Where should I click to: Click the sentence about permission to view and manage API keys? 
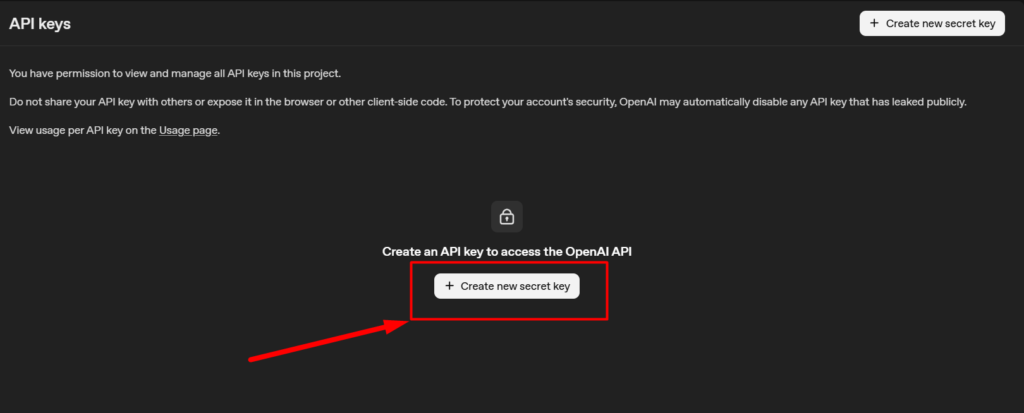tap(175, 73)
